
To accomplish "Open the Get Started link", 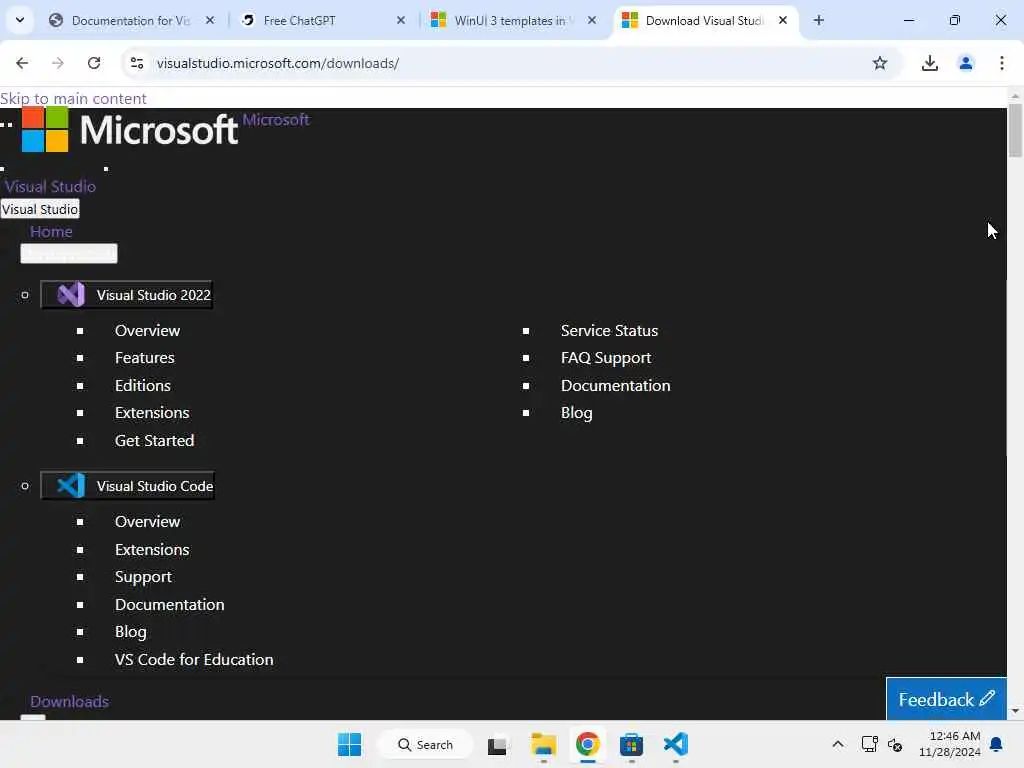I will [x=154, y=441].
